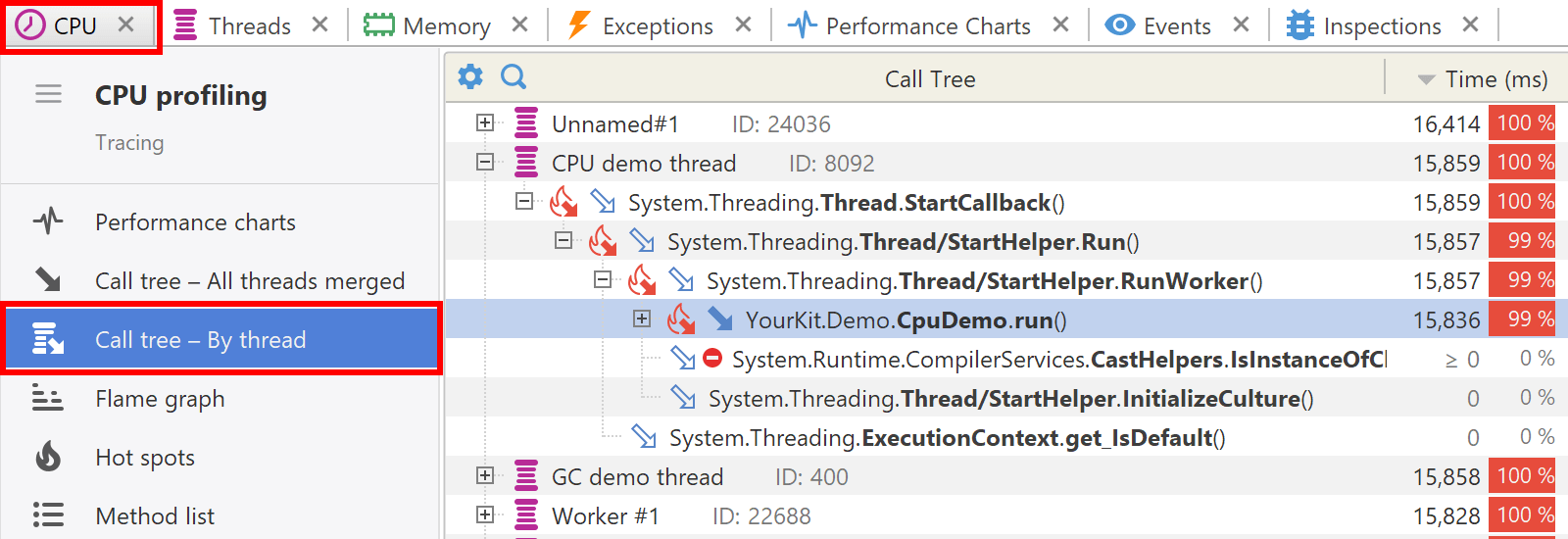Select Thread/StartHelper.Run() row
Image resolution: width=1568 pixels, height=539 pixels.
[x=1006, y=241]
